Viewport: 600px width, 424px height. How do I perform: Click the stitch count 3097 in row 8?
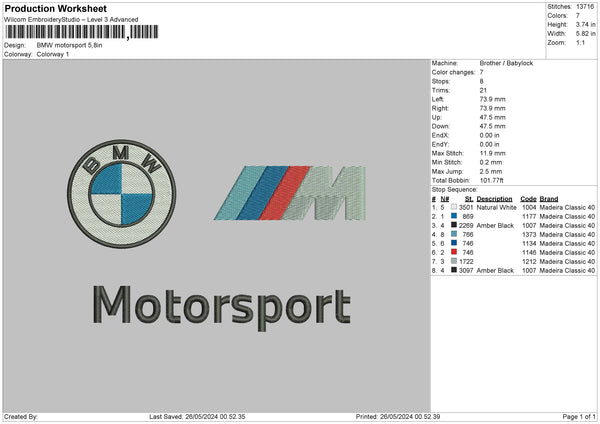[x=466, y=270]
